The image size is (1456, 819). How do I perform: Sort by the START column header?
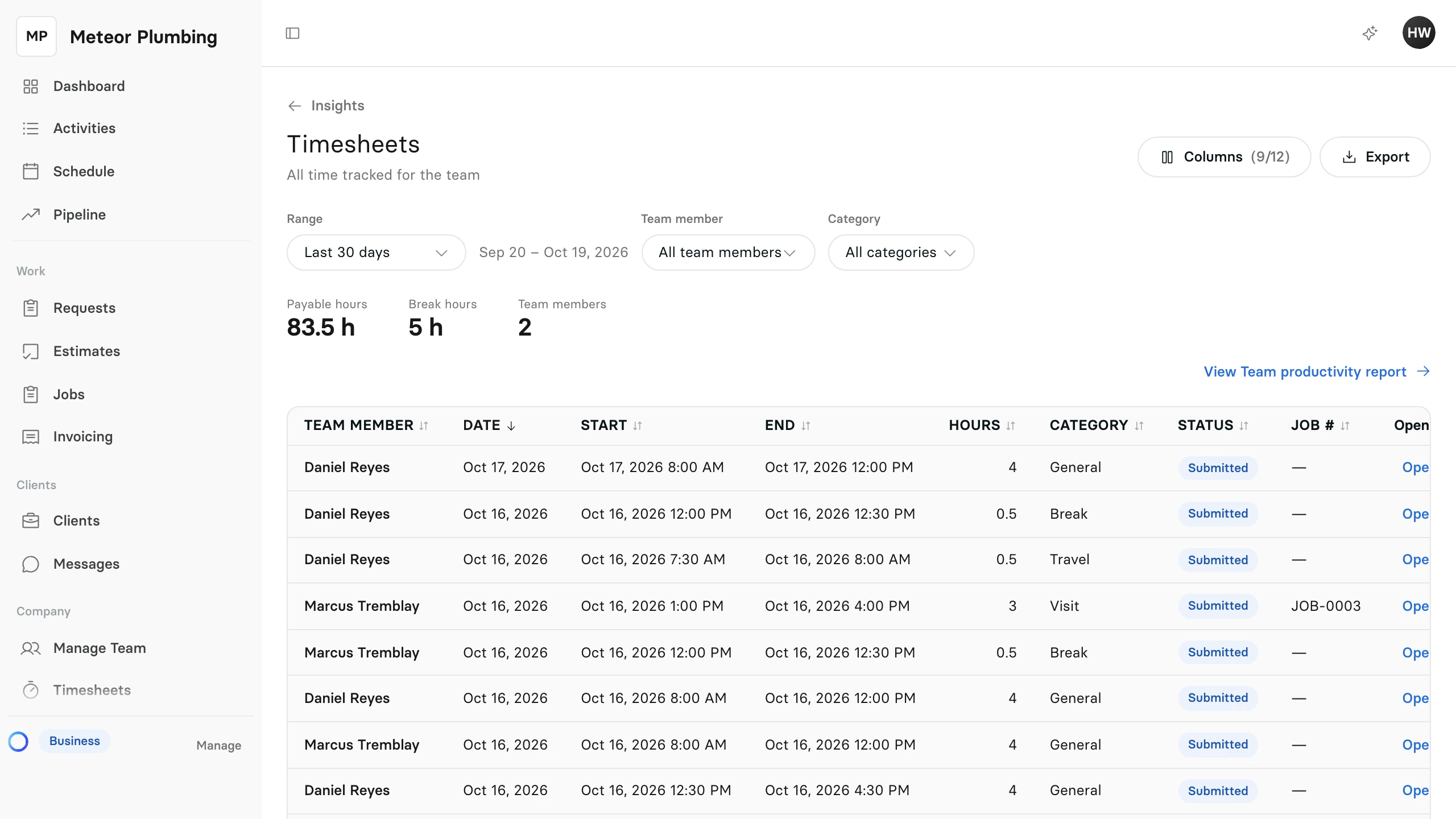(x=611, y=425)
